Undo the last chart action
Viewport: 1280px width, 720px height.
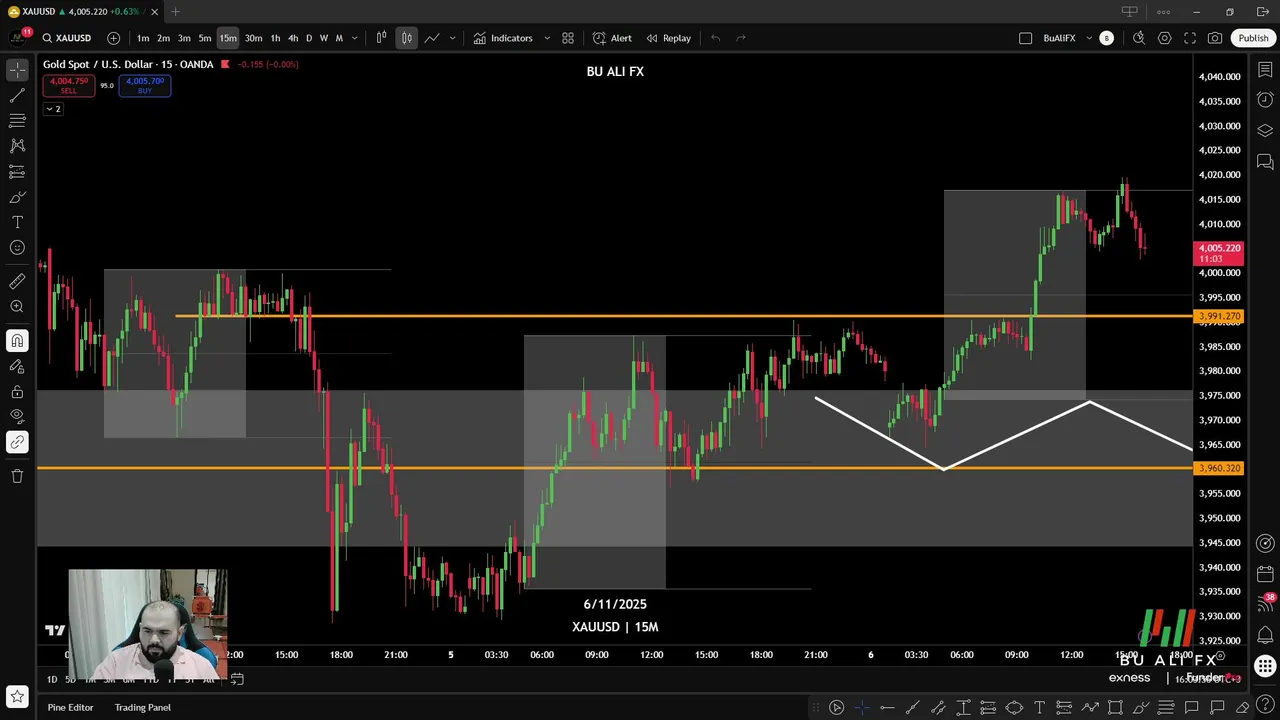715,38
